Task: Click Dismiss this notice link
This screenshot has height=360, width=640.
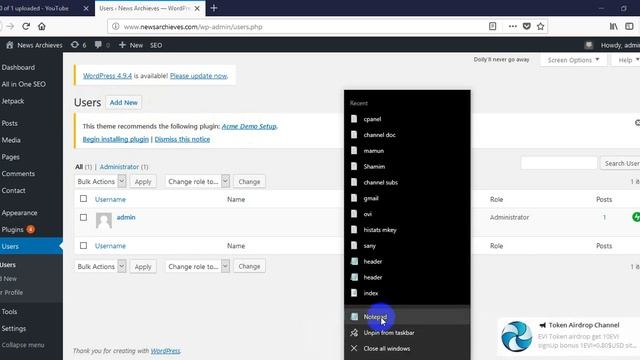Action: tap(182, 139)
